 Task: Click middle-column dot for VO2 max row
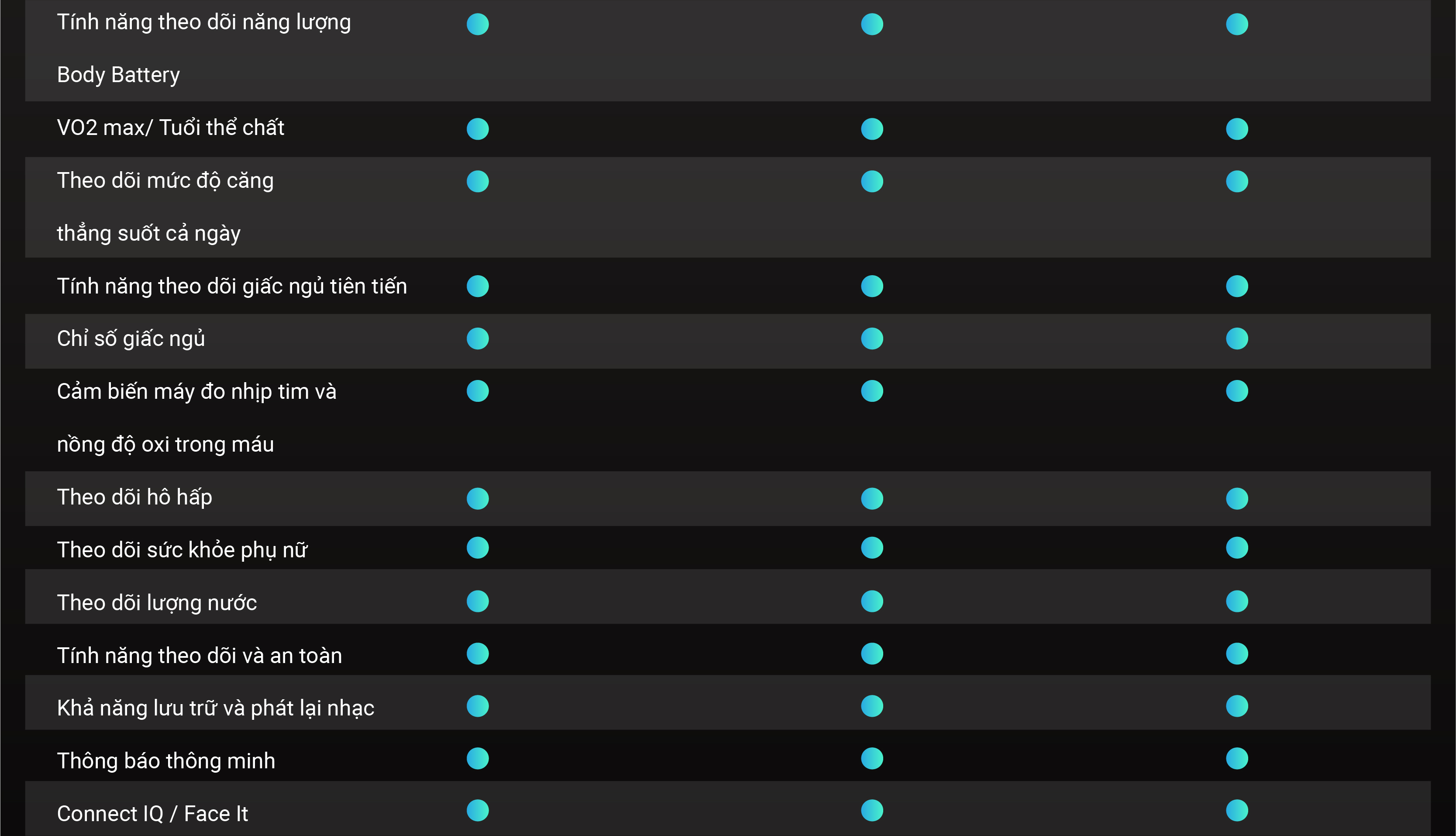[x=872, y=128]
